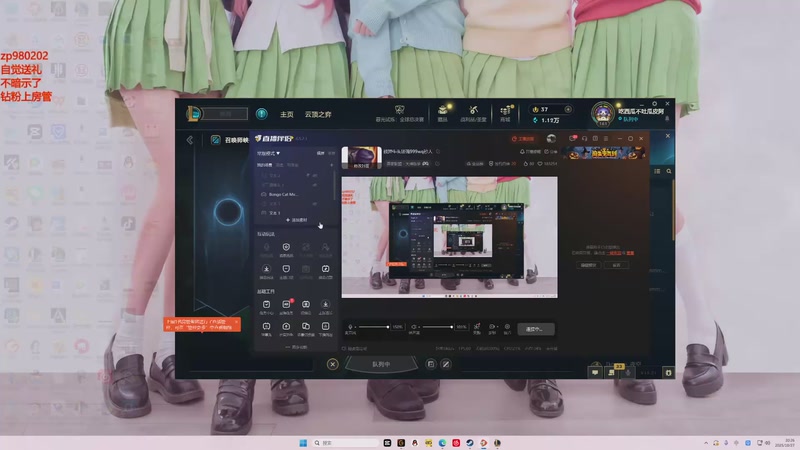This screenshot has height=450, width=800.
Task: Click the bug report icon at bottom right
Action: click(668, 372)
